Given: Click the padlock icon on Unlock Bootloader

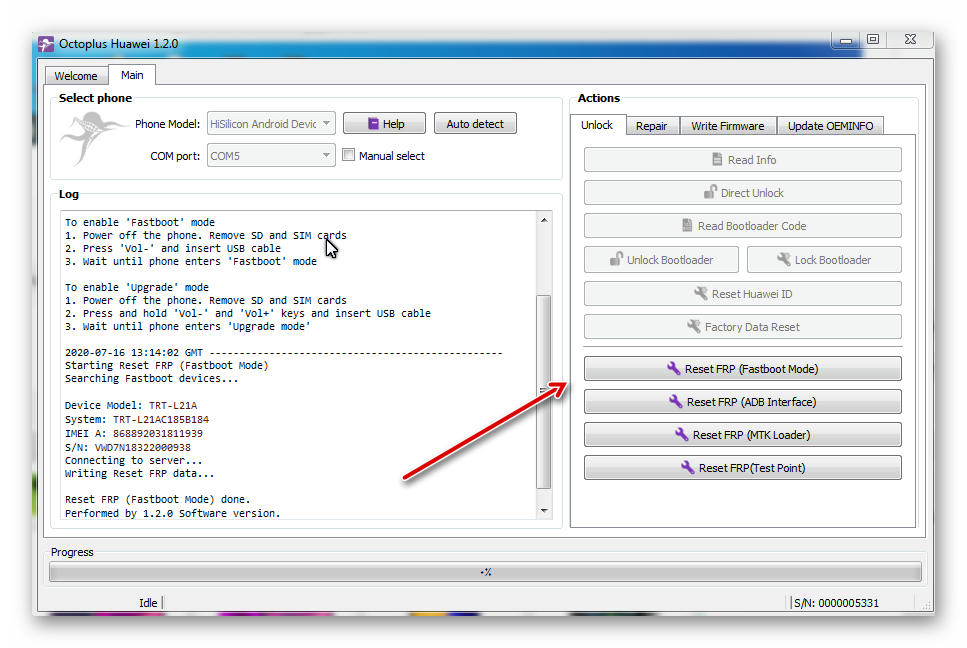Looking at the screenshot, I should (616, 258).
